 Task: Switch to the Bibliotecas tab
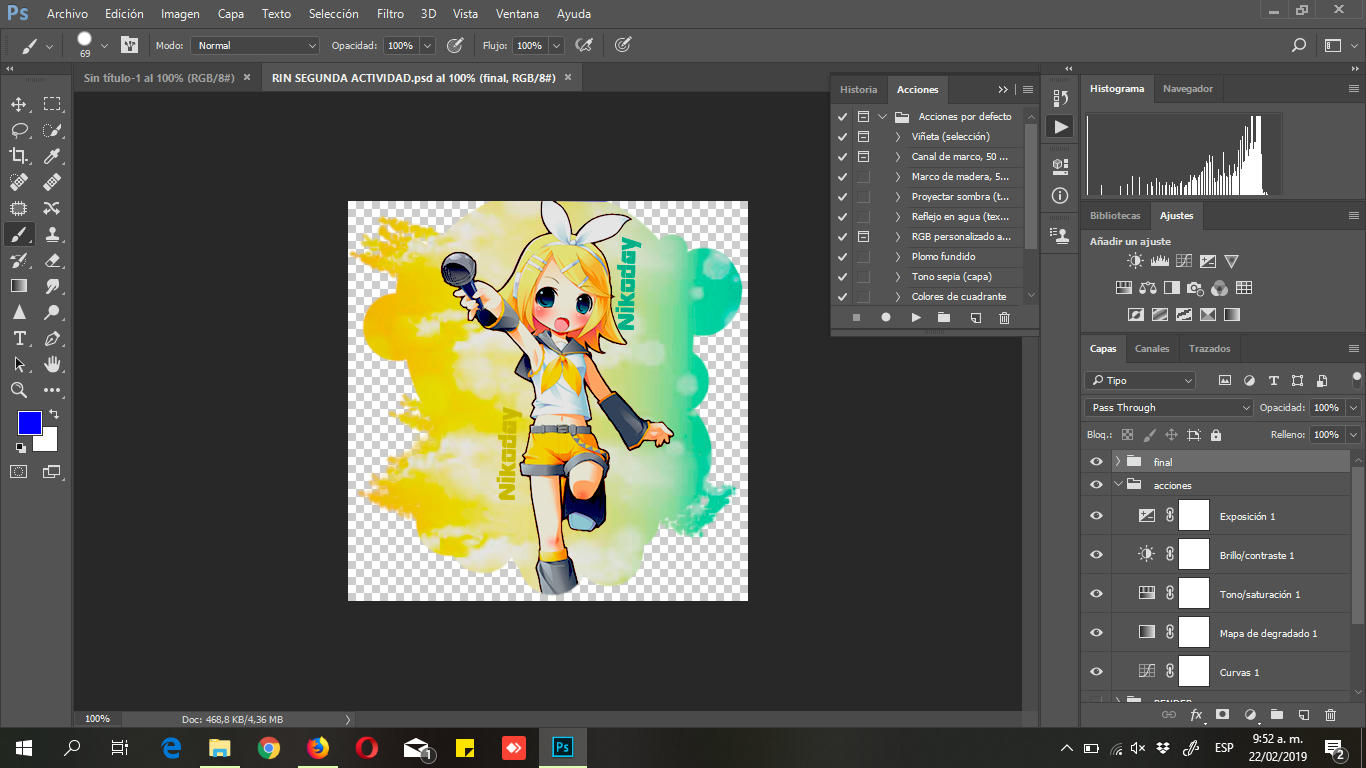coord(1115,216)
